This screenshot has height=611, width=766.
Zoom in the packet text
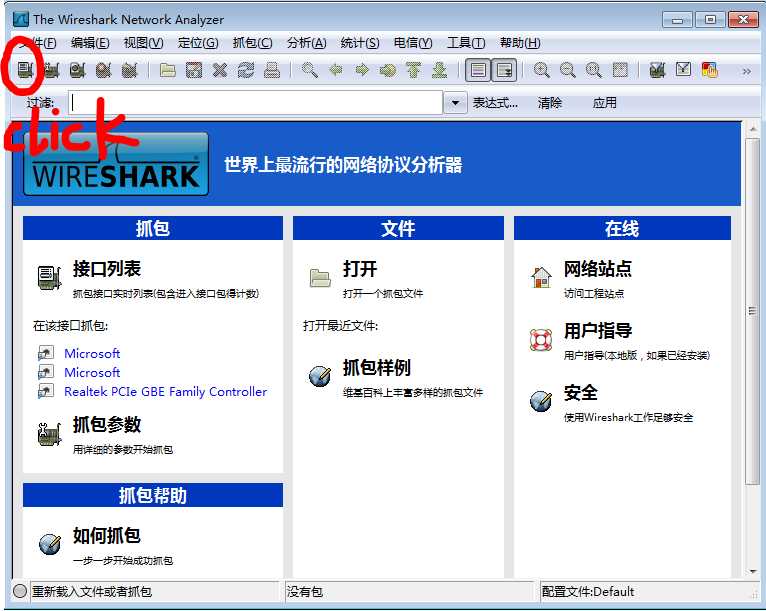pos(541,70)
